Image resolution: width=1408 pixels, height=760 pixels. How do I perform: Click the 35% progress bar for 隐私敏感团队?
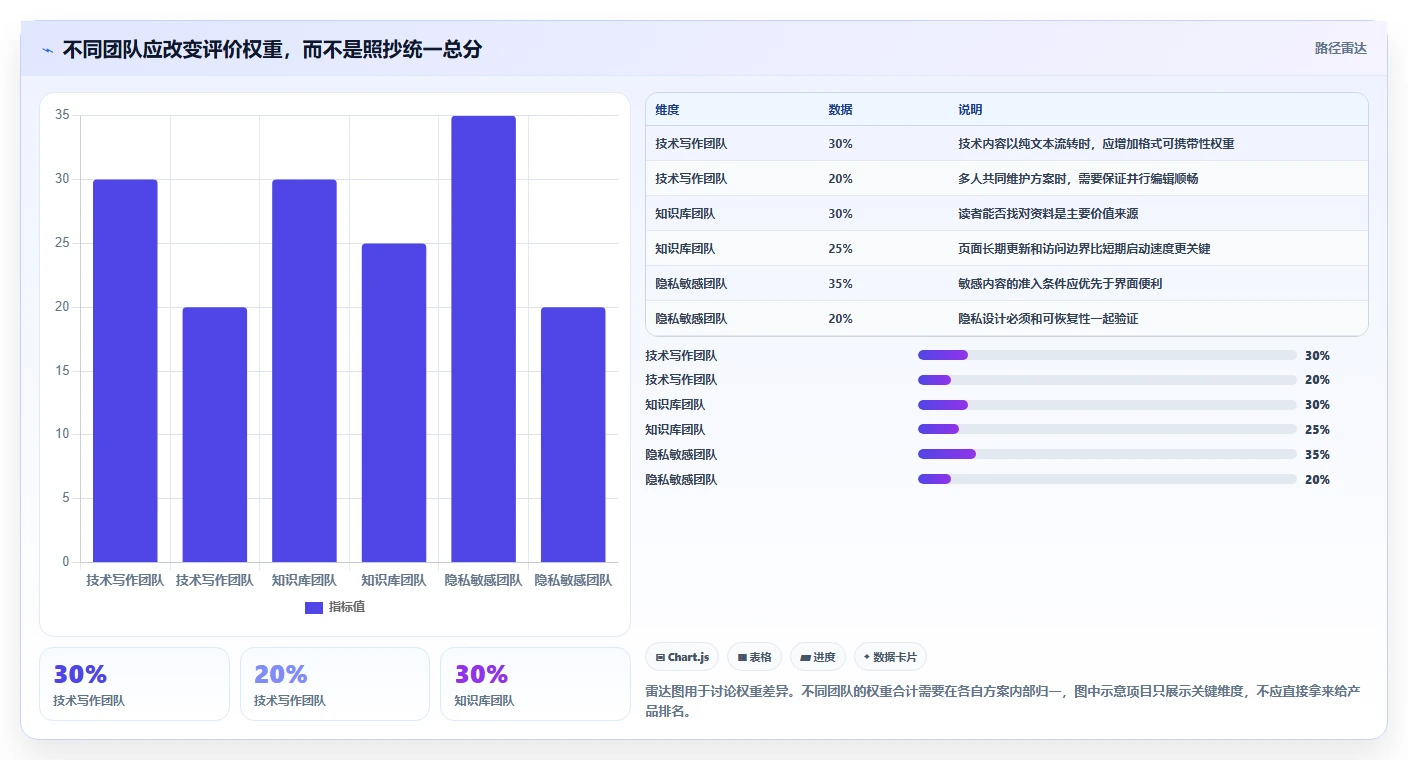point(1107,454)
